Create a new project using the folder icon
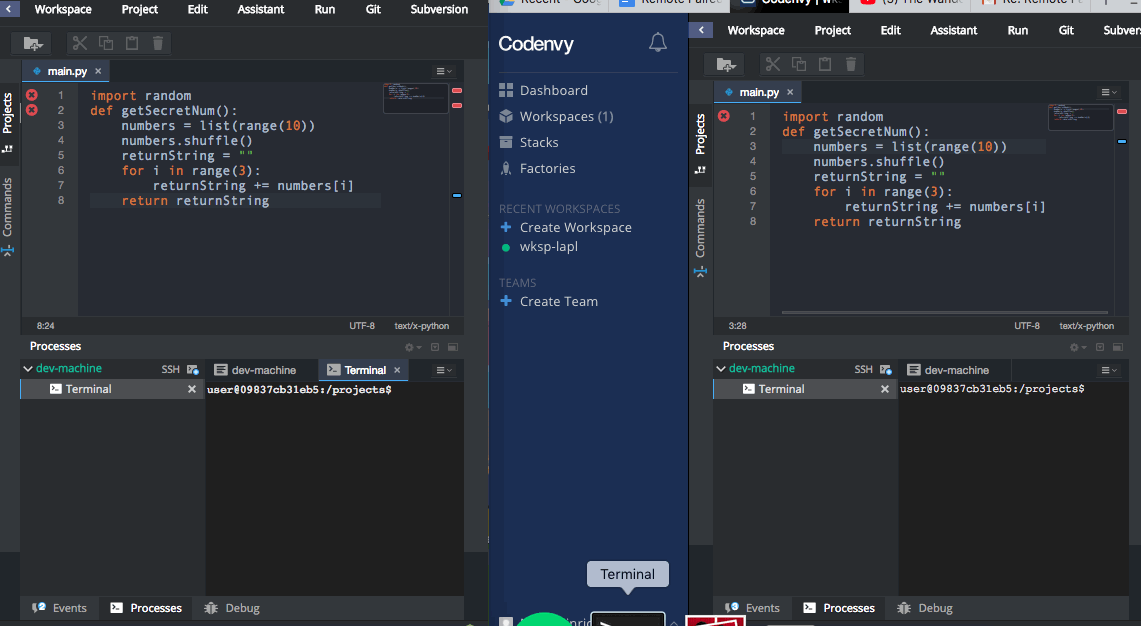The width and height of the screenshot is (1141, 626). tap(30, 42)
